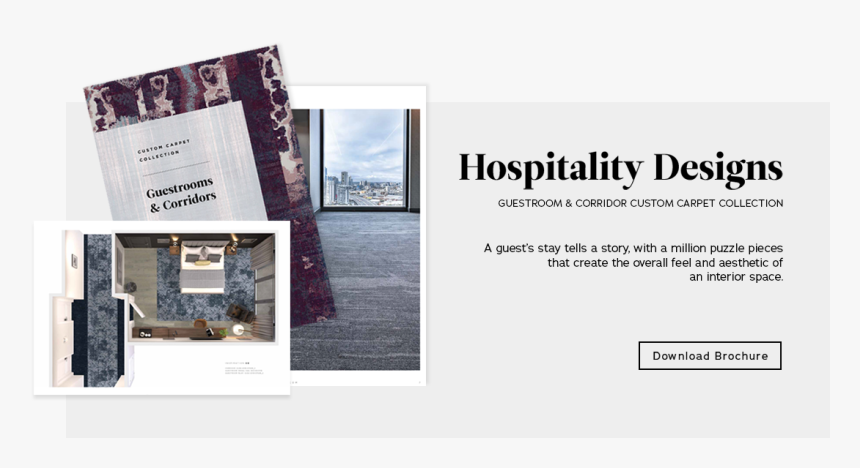The image size is (860, 468).
Task: Click the Download Brochure button
Action: click(x=710, y=356)
